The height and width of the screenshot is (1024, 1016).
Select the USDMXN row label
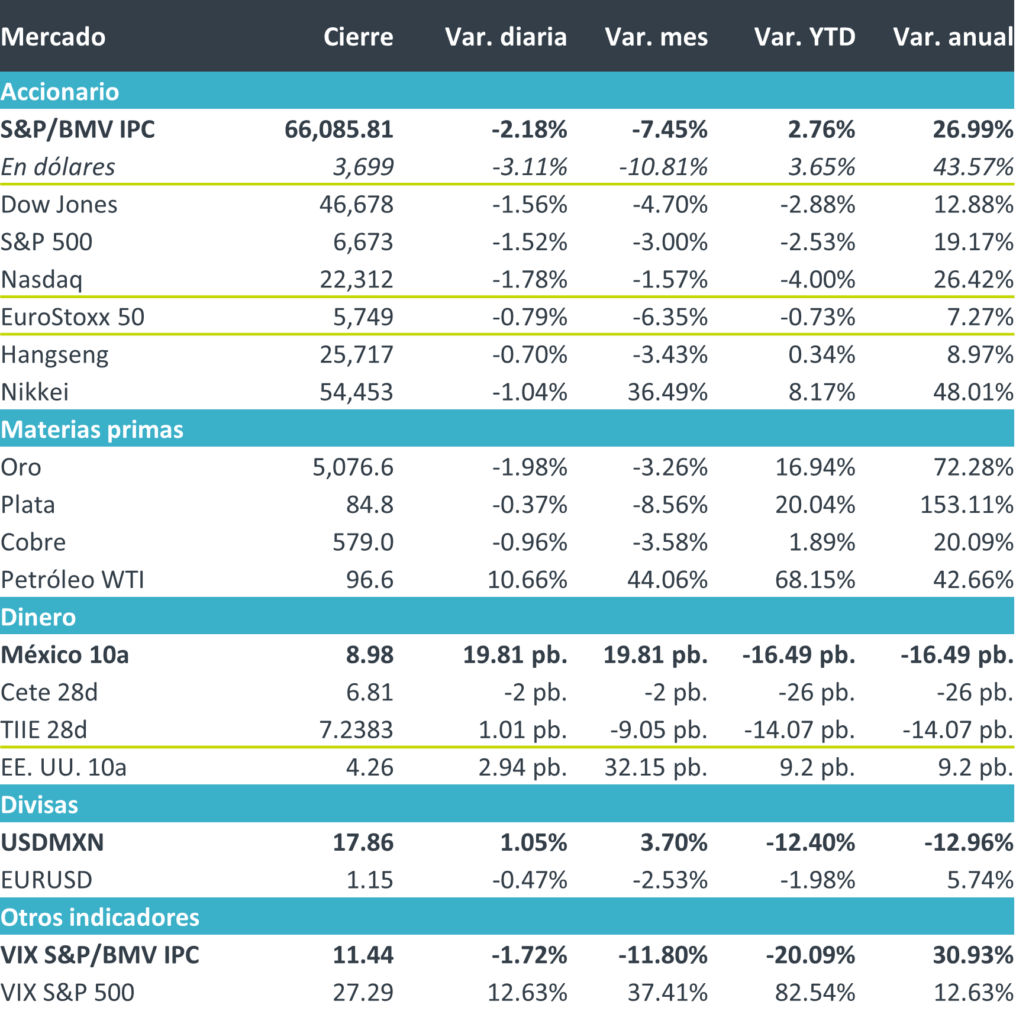point(53,842)
